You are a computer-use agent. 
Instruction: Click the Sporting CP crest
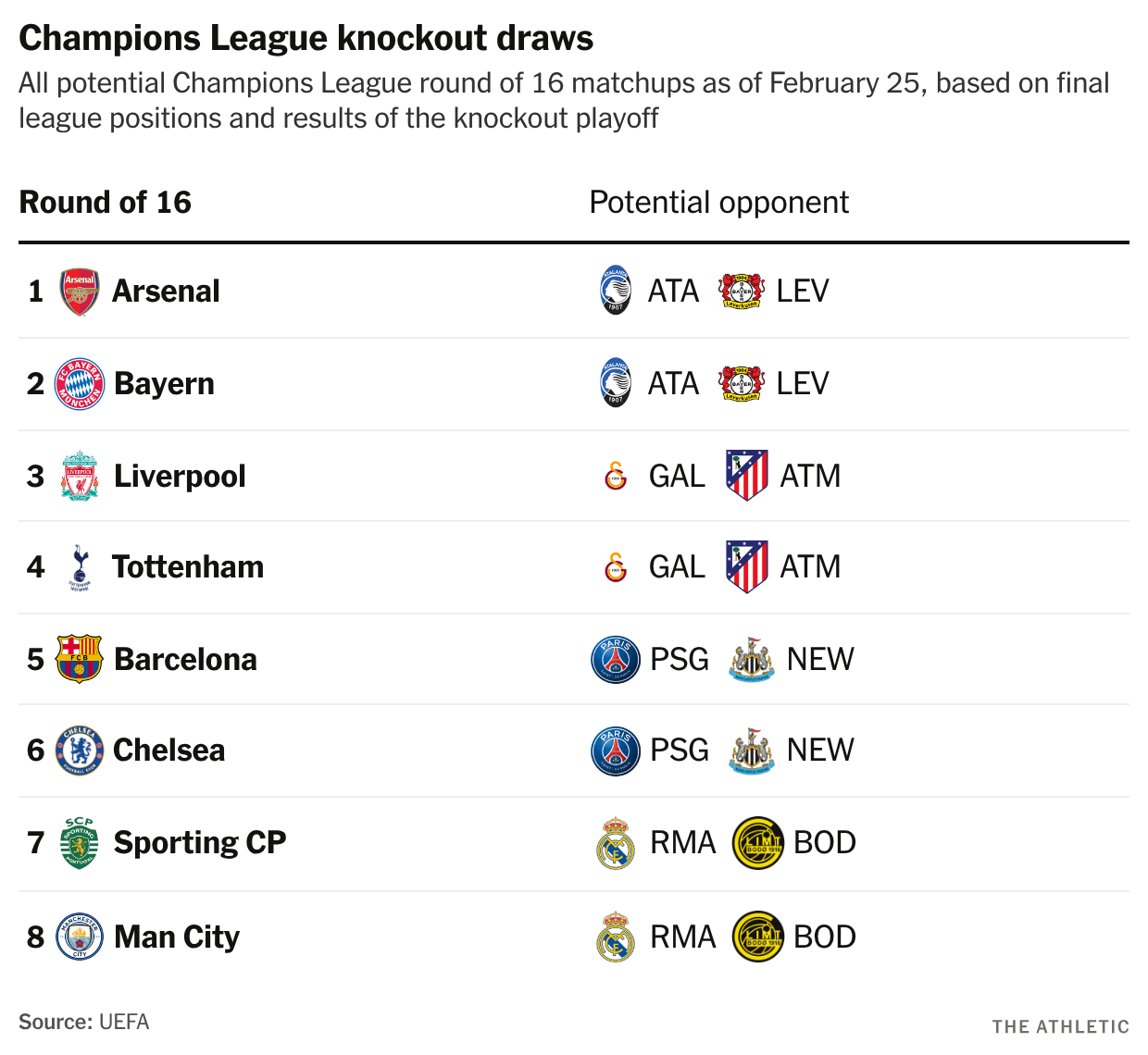click(x=80, y=842)
